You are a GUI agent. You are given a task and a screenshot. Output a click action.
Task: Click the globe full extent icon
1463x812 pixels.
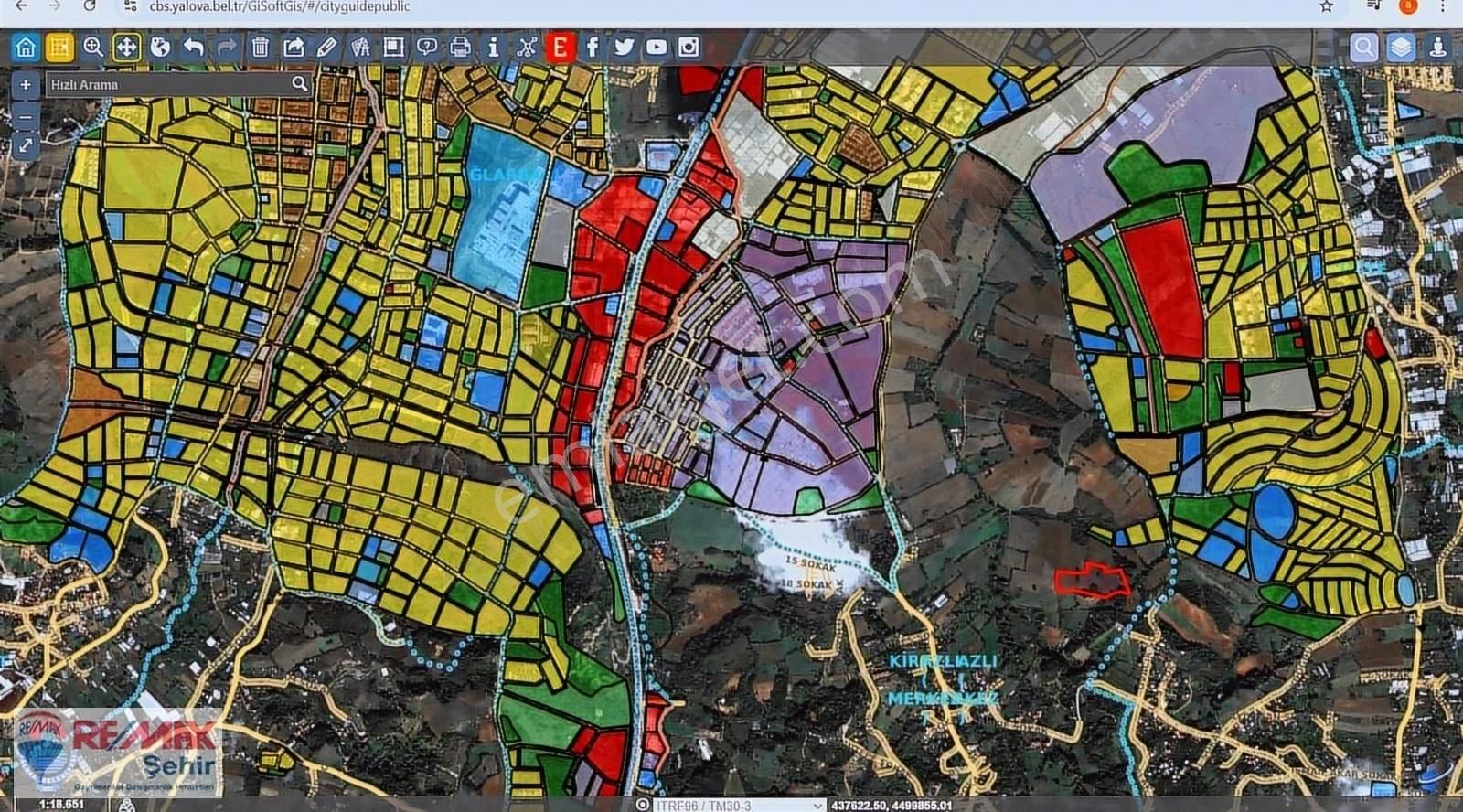160,48
